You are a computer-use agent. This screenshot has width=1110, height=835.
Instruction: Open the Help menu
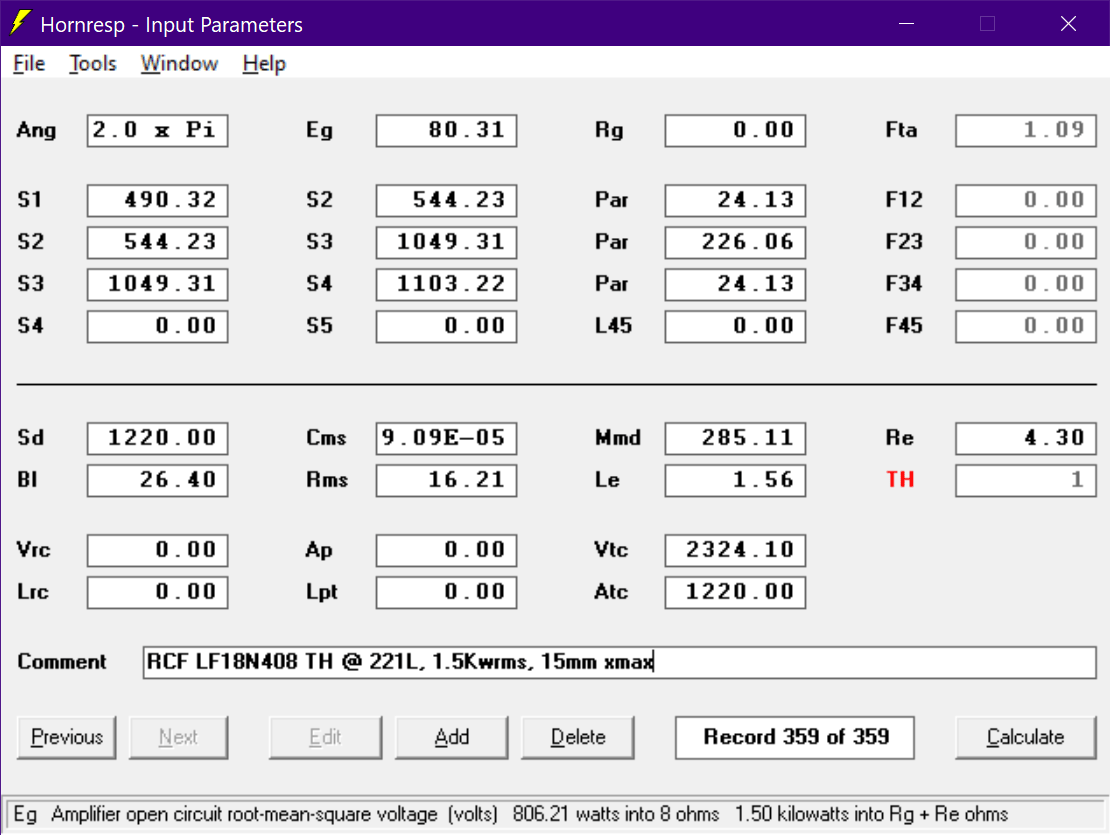click(x=264, y=64)
